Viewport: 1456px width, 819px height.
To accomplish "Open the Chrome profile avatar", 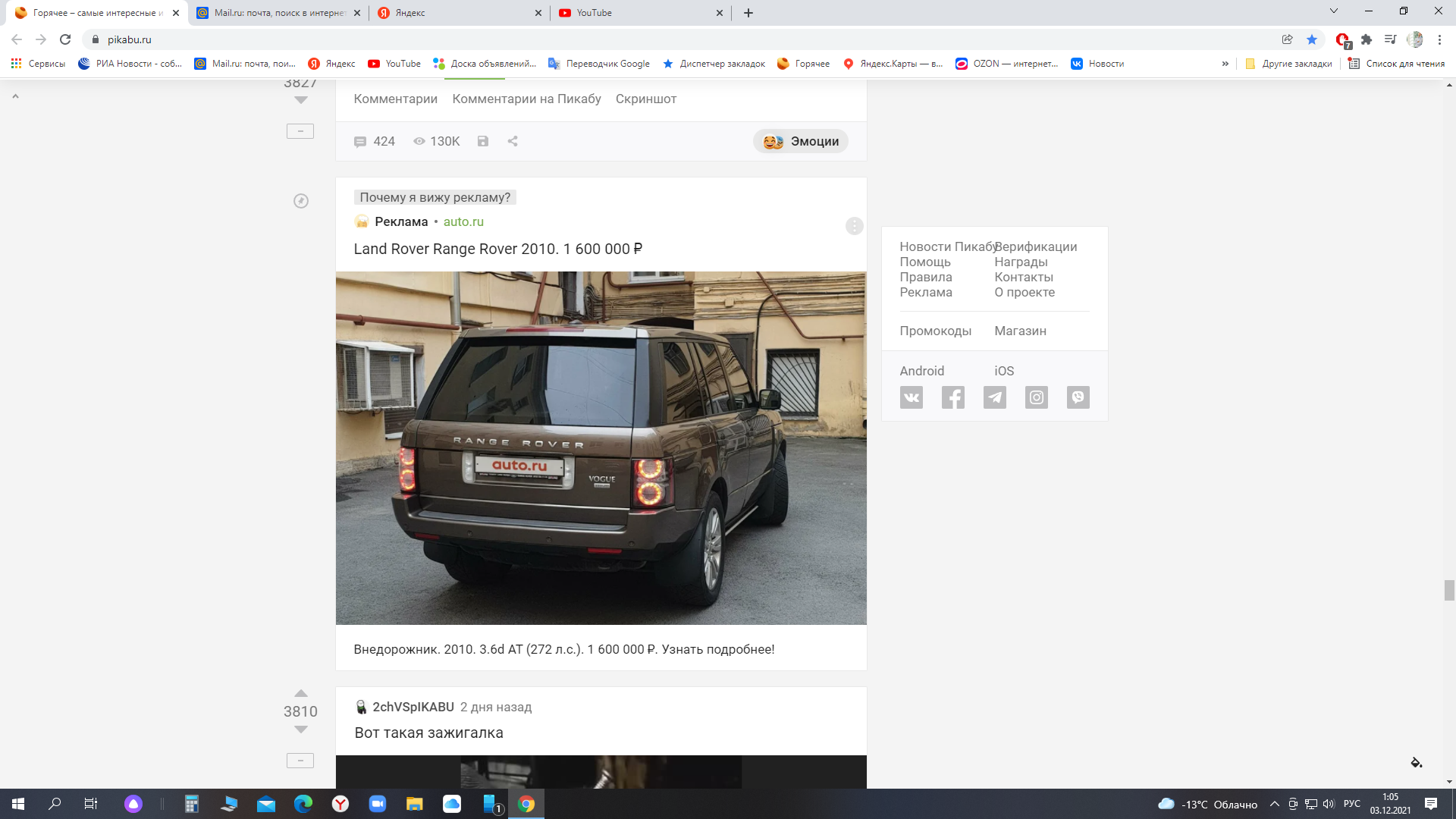I will click(x=1415, y=39).
